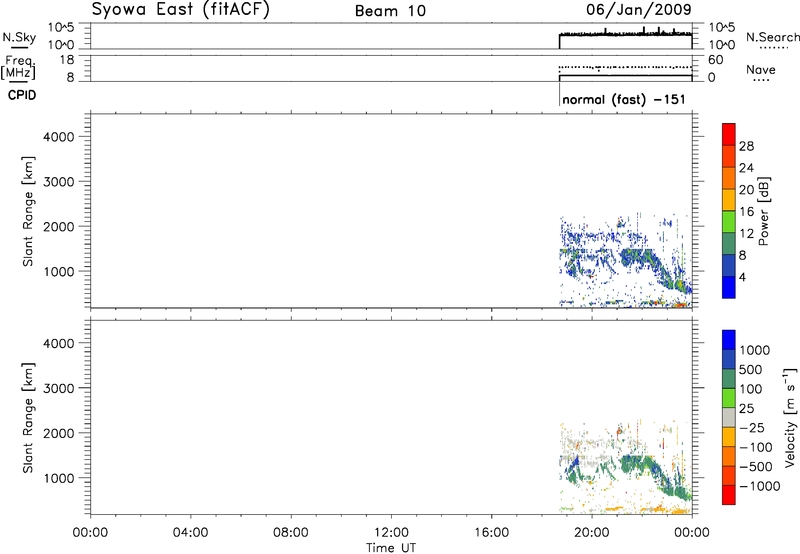Click the gray near-zero Velocity swatch

click(729, 417)
